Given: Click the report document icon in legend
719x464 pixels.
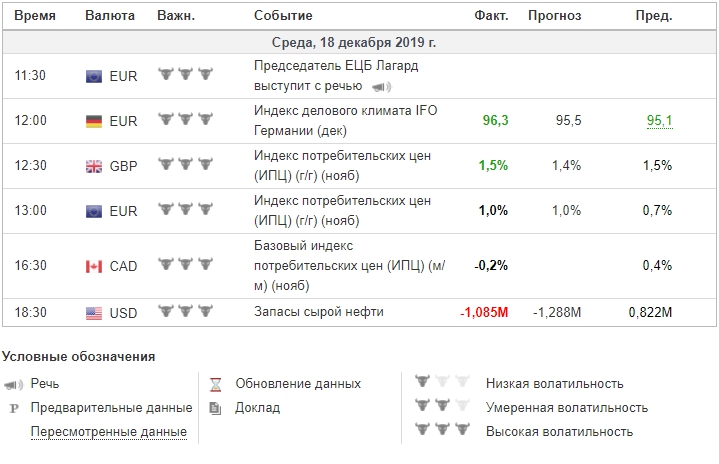Looking at the screenshot, I should [x=215, y=407].
